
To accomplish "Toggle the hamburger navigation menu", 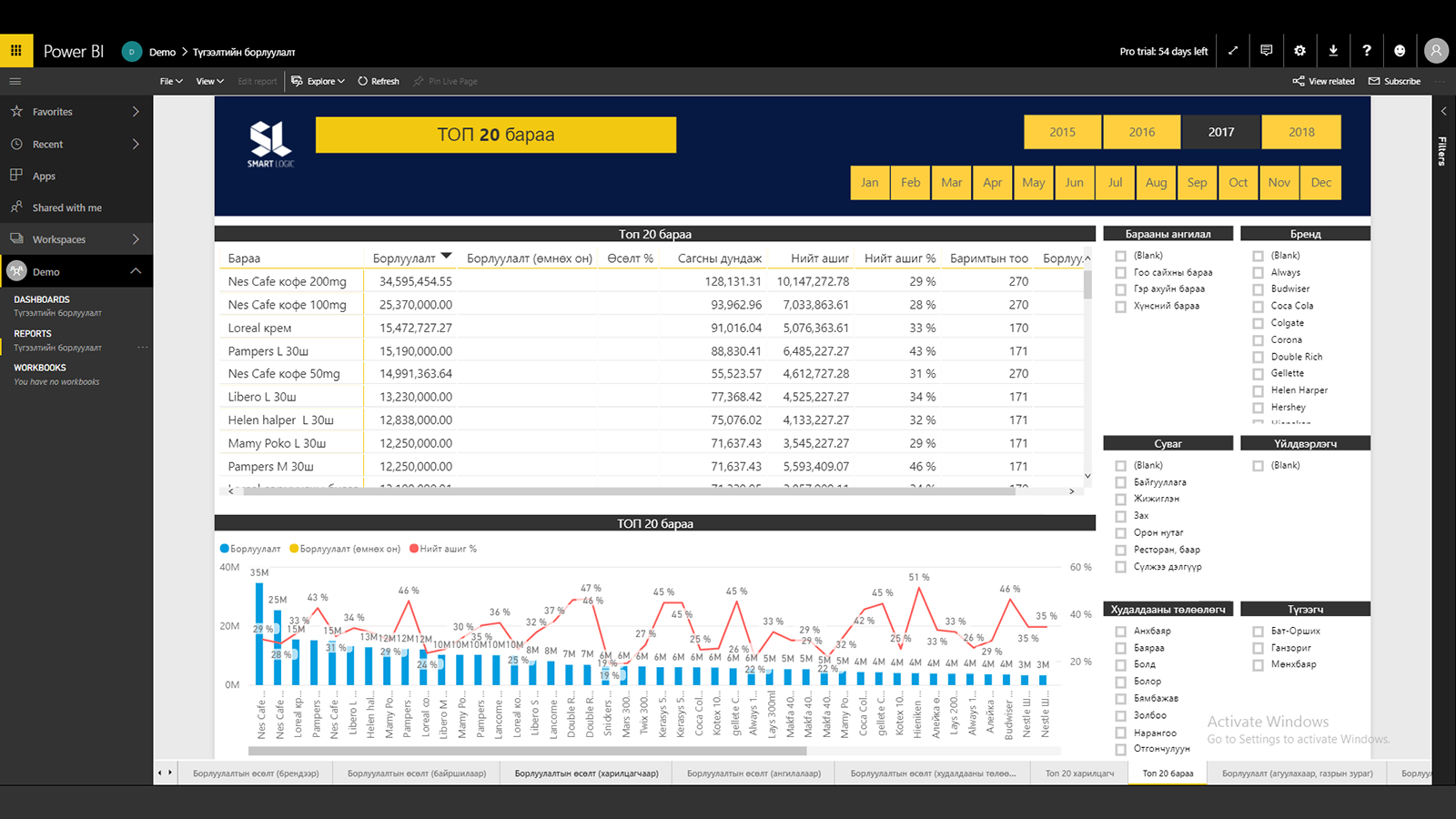I will (15, 81).
